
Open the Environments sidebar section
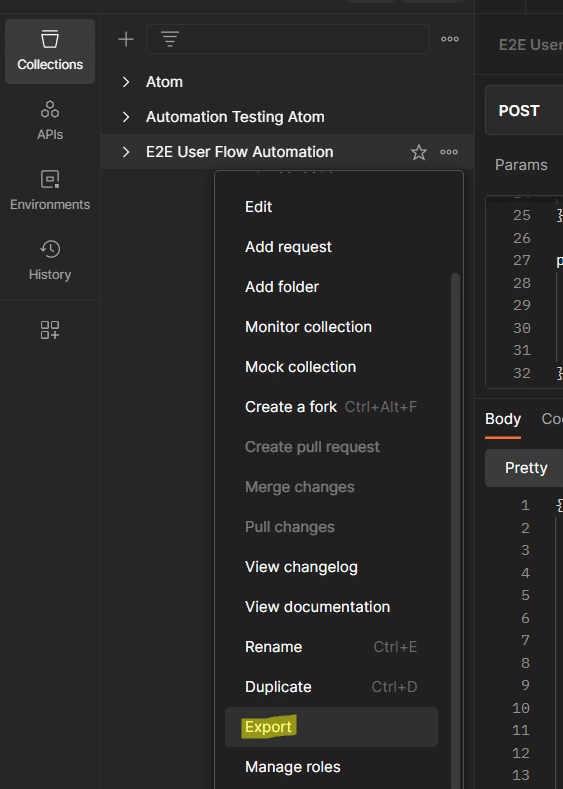50,191
